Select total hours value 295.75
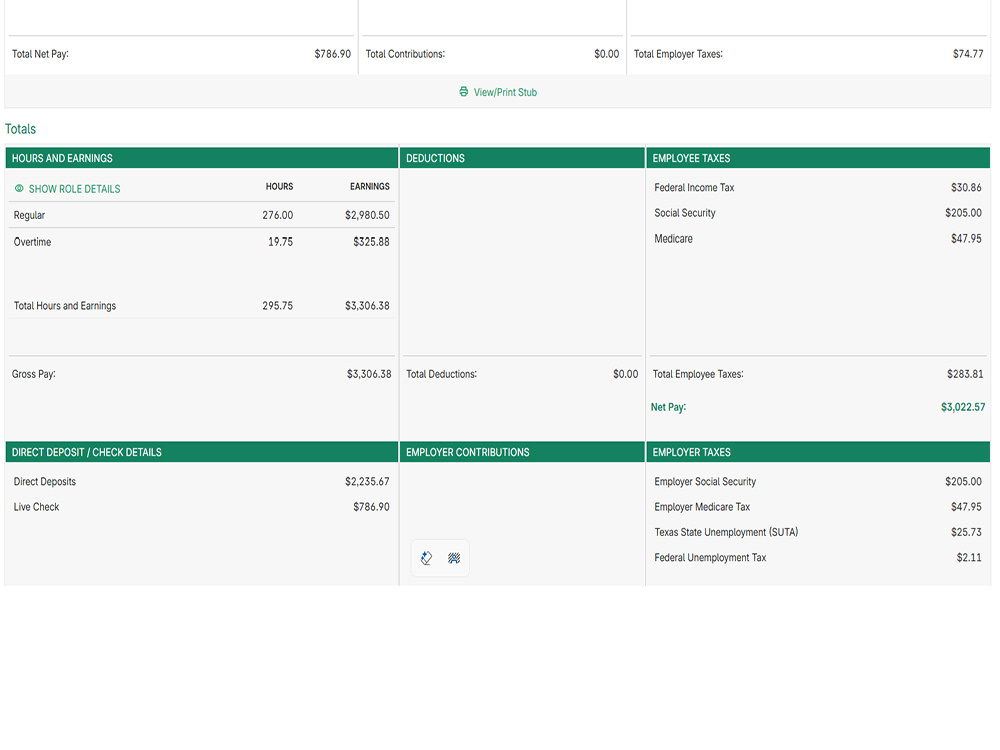 pos(278,306)
